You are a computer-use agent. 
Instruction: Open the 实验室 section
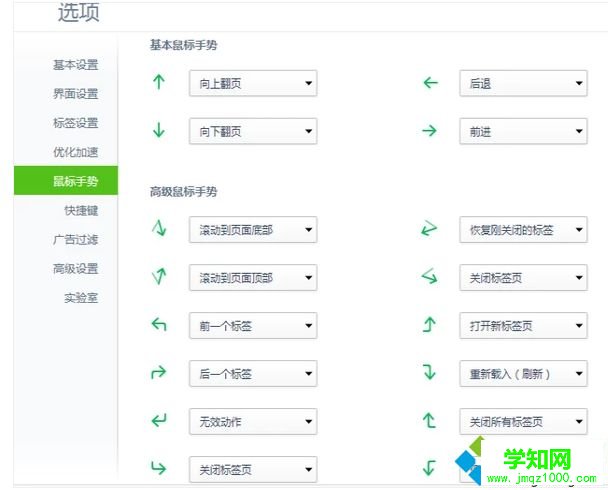(x=81, y=297)
